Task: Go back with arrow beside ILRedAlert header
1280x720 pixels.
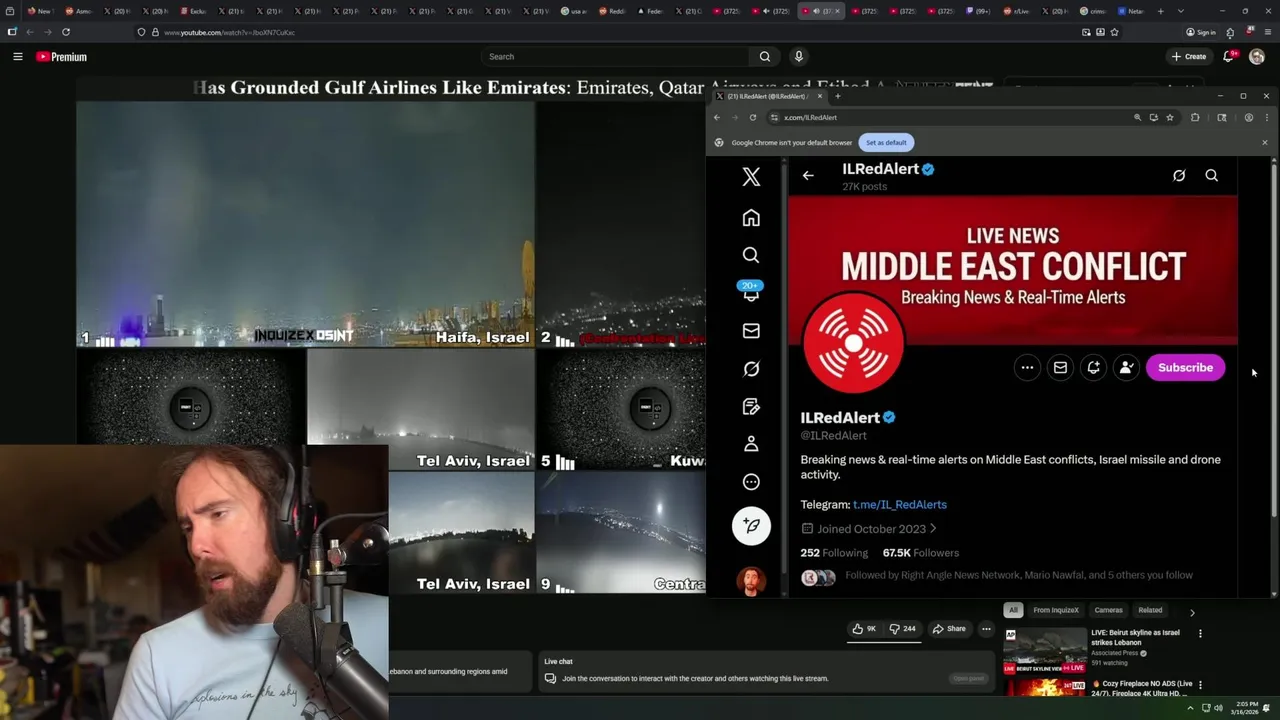Action: coord(808,176)
